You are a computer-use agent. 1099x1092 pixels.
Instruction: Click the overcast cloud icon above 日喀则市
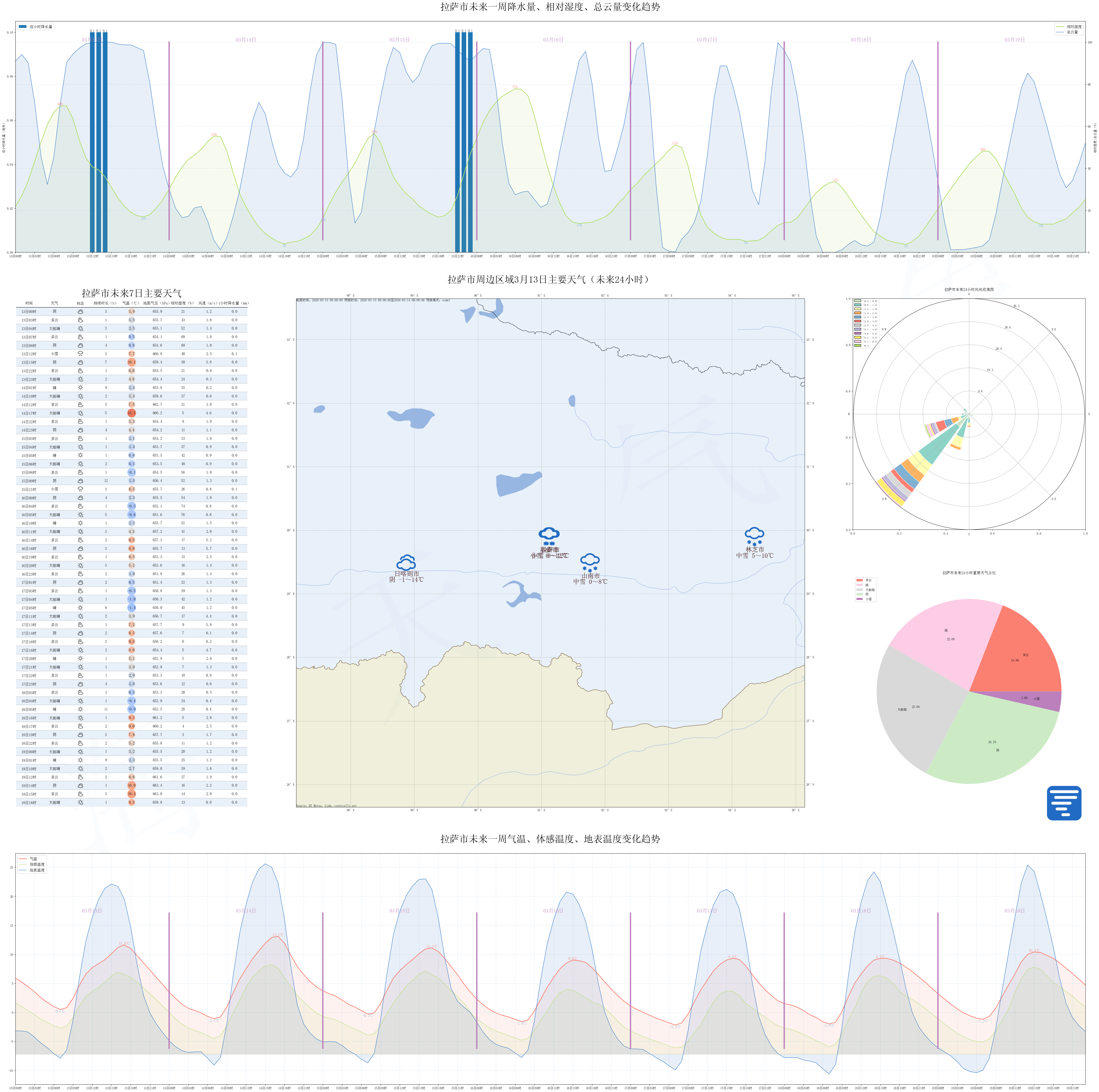pyautogui.click(x=406, y=563)
